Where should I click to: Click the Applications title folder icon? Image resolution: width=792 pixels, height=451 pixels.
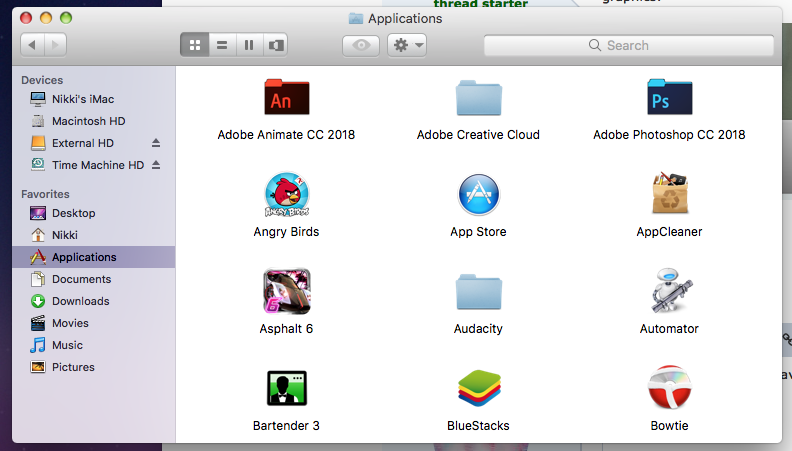[x=356, y=19]
